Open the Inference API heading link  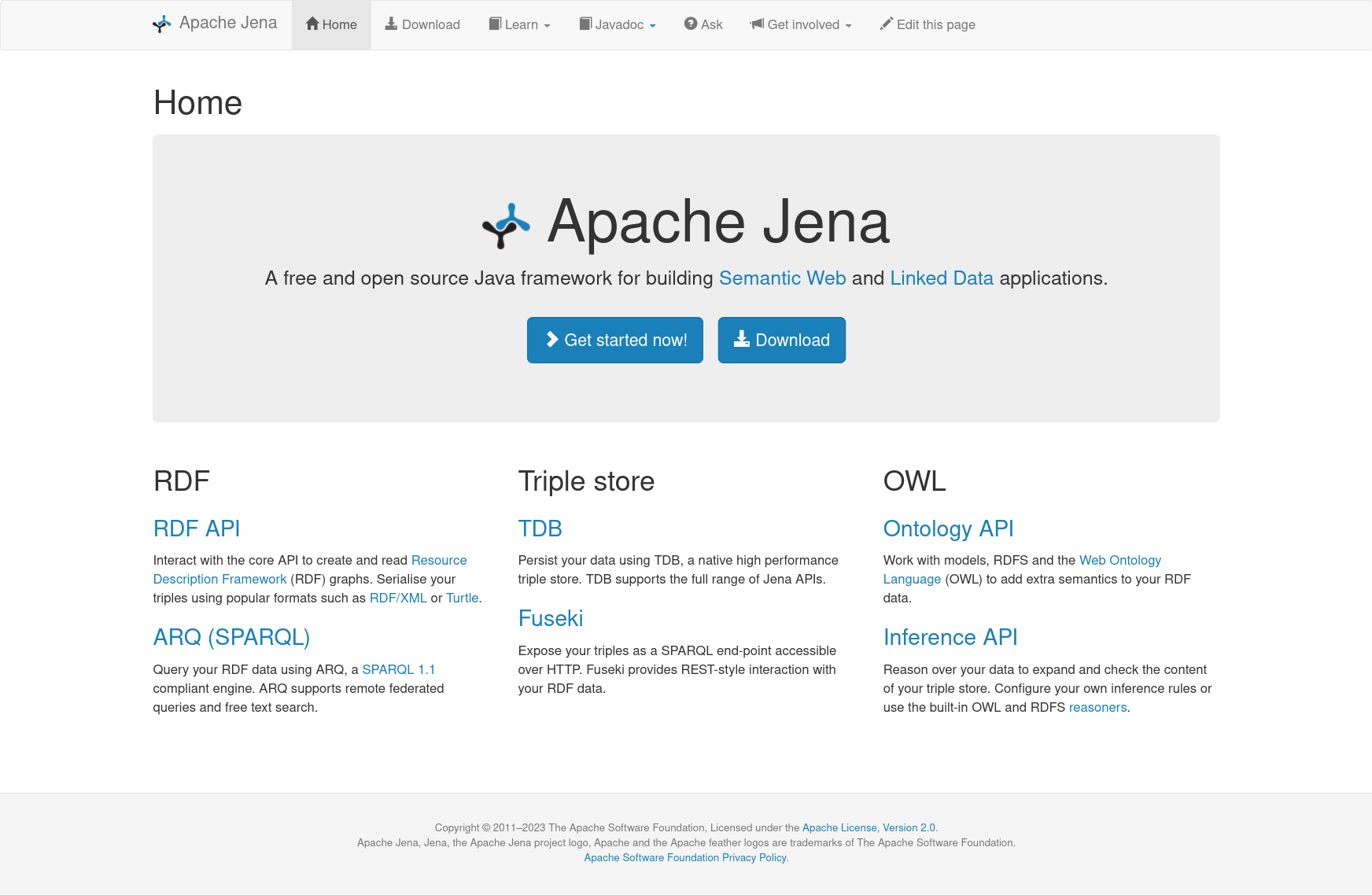(950, 637)
